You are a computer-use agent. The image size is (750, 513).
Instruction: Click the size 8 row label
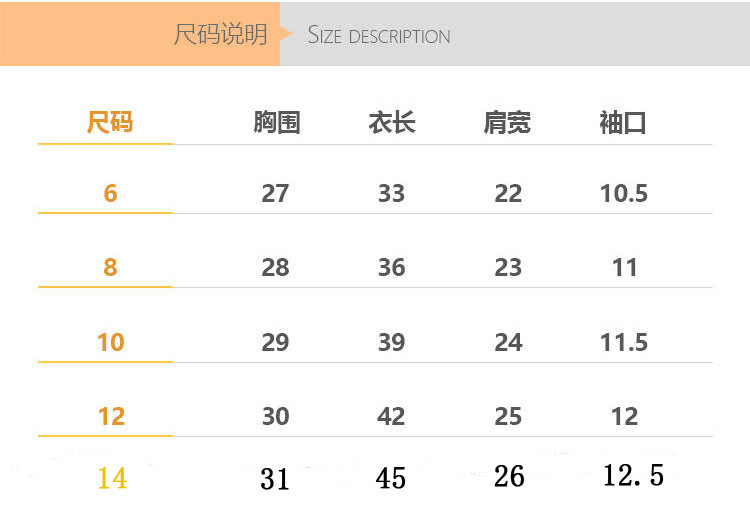coord(110,267)
